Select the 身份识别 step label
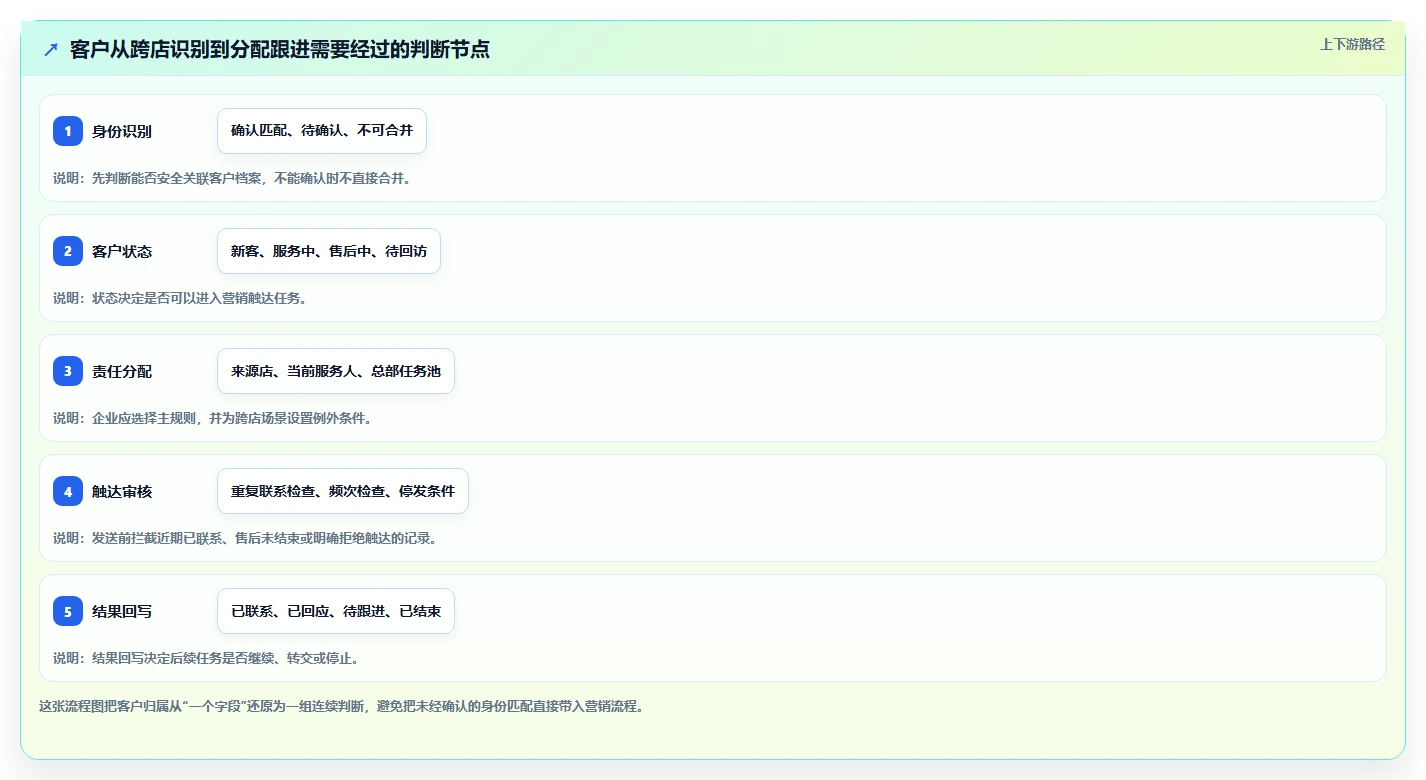 122,131
